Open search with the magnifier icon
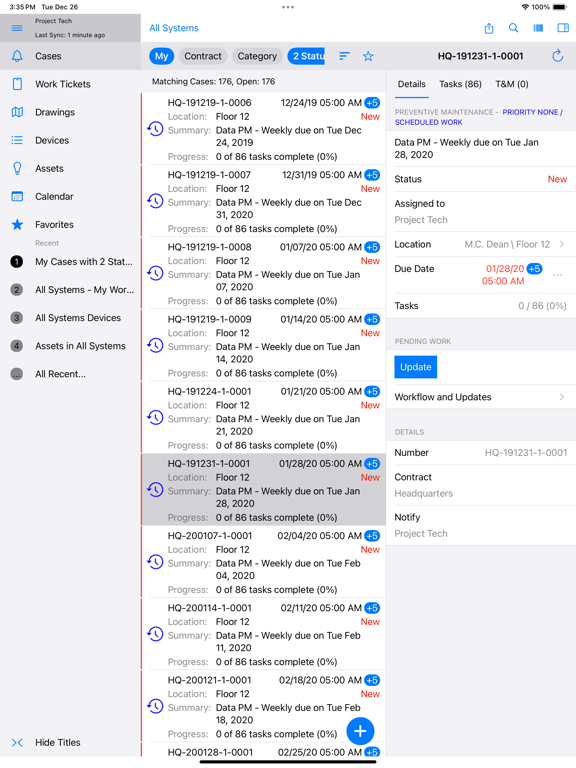576x768 pixels. (513, 28)
